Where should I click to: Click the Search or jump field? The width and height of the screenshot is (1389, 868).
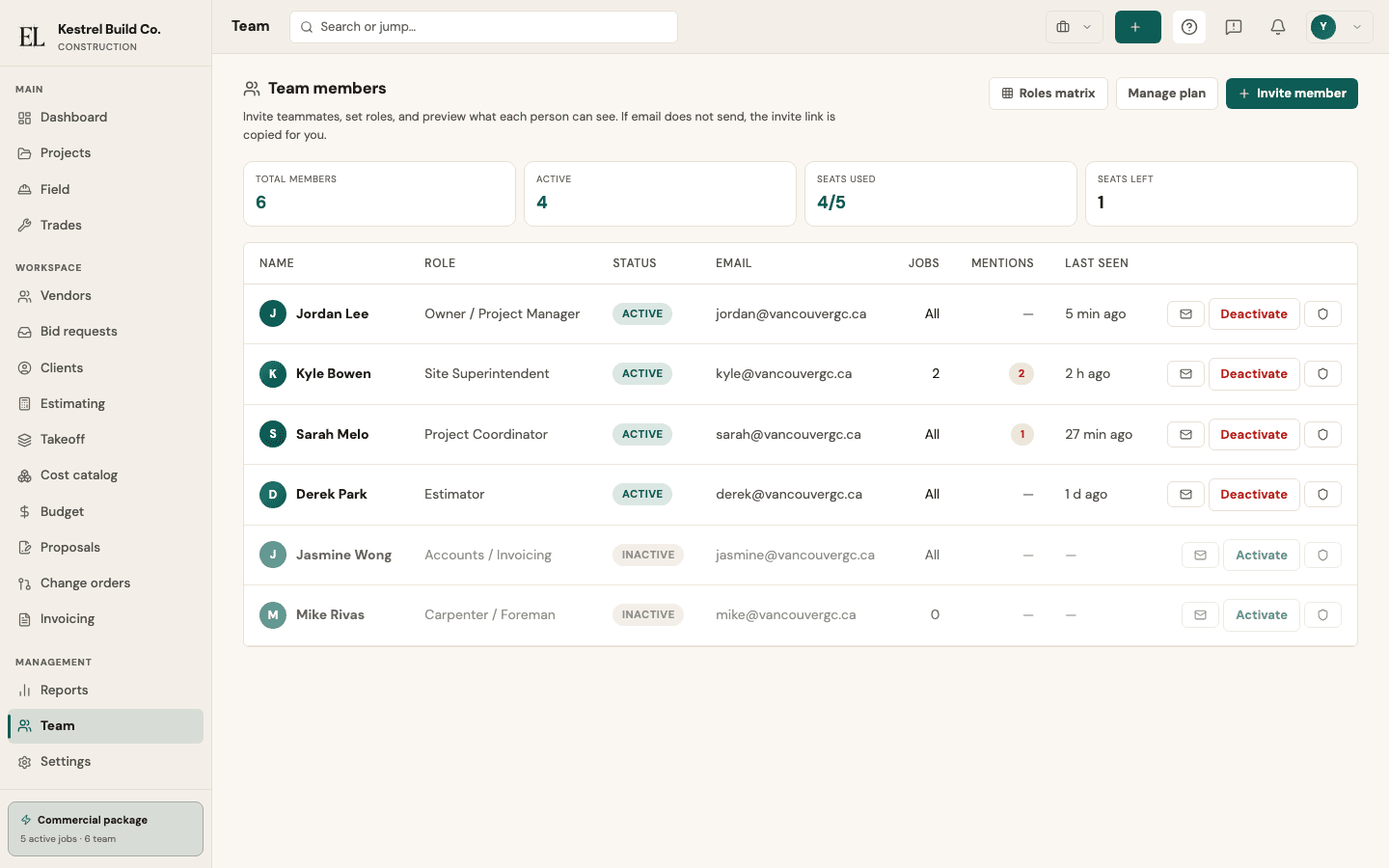tap(483, 27)
